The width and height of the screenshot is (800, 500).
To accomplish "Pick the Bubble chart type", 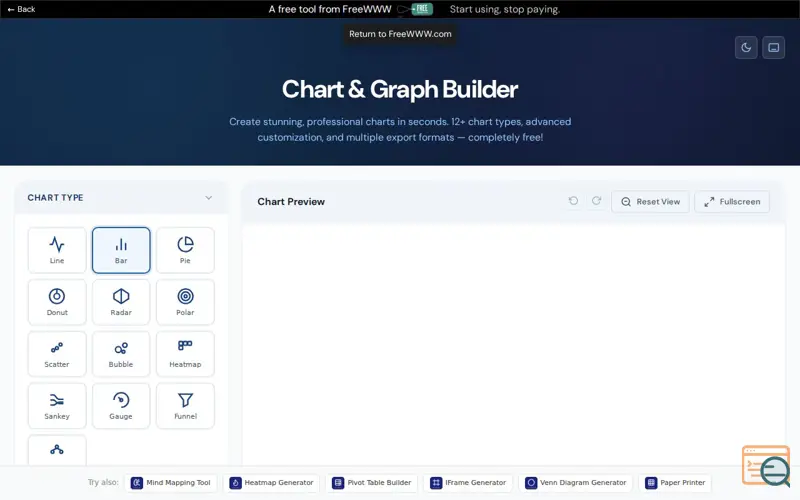I will point(121,354).
